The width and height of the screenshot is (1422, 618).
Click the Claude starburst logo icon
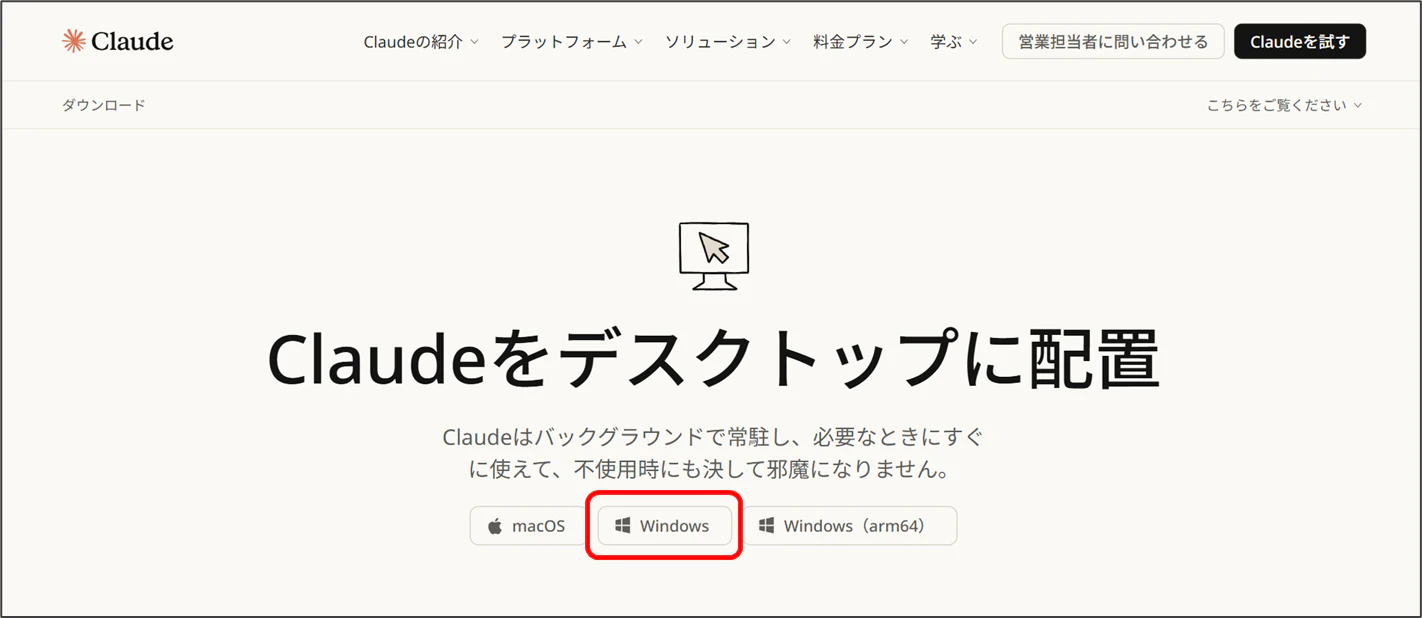click(x=73, y=41)
